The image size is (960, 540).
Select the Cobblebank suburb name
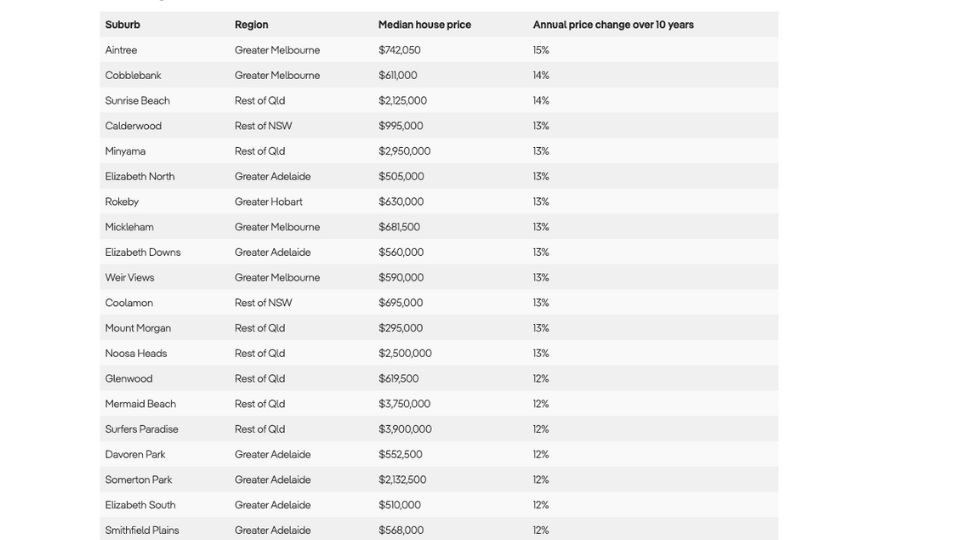pos(133,75)
